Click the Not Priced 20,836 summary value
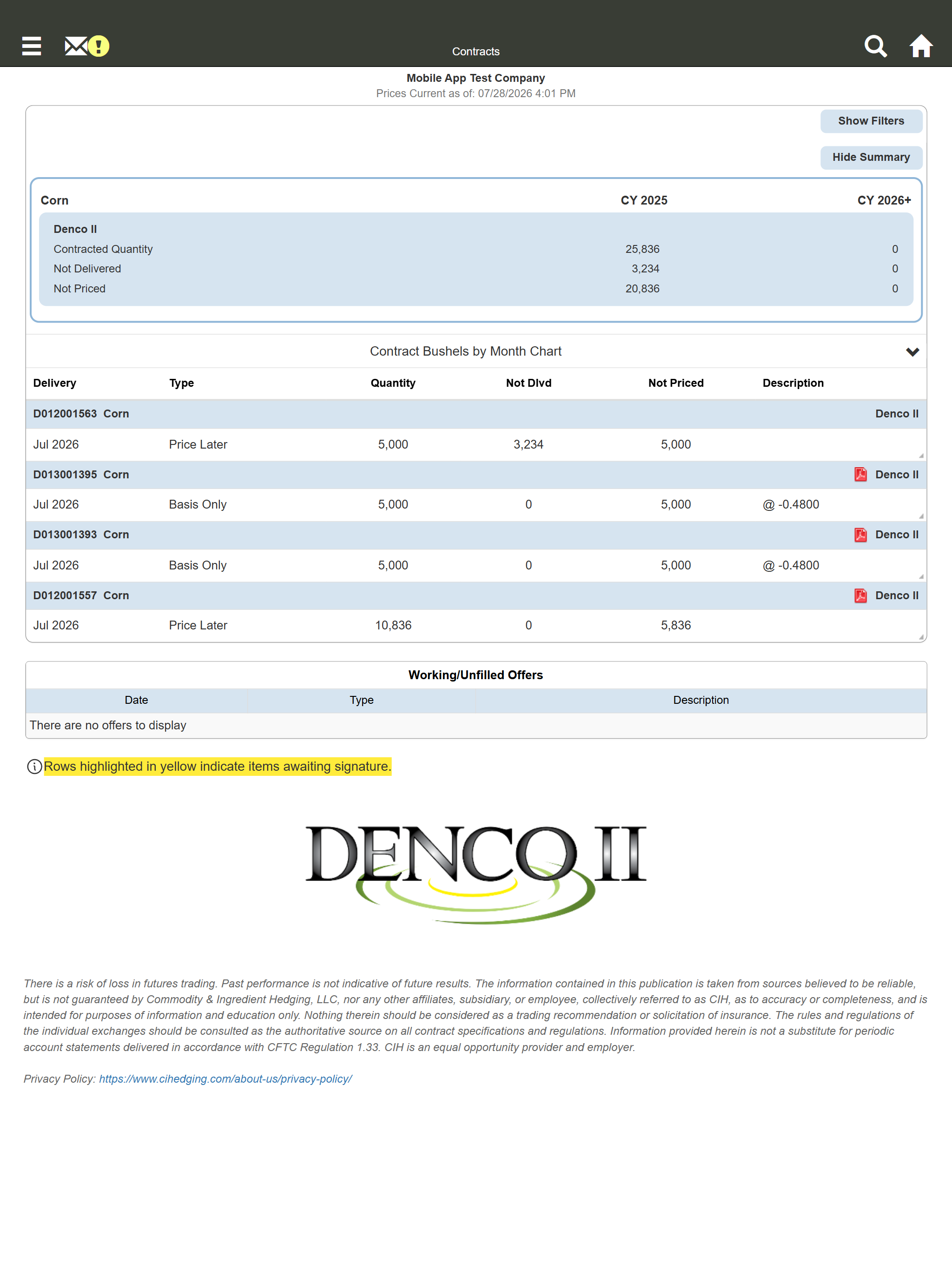Viewport: 952px width, 1270px height. (642, 289)
